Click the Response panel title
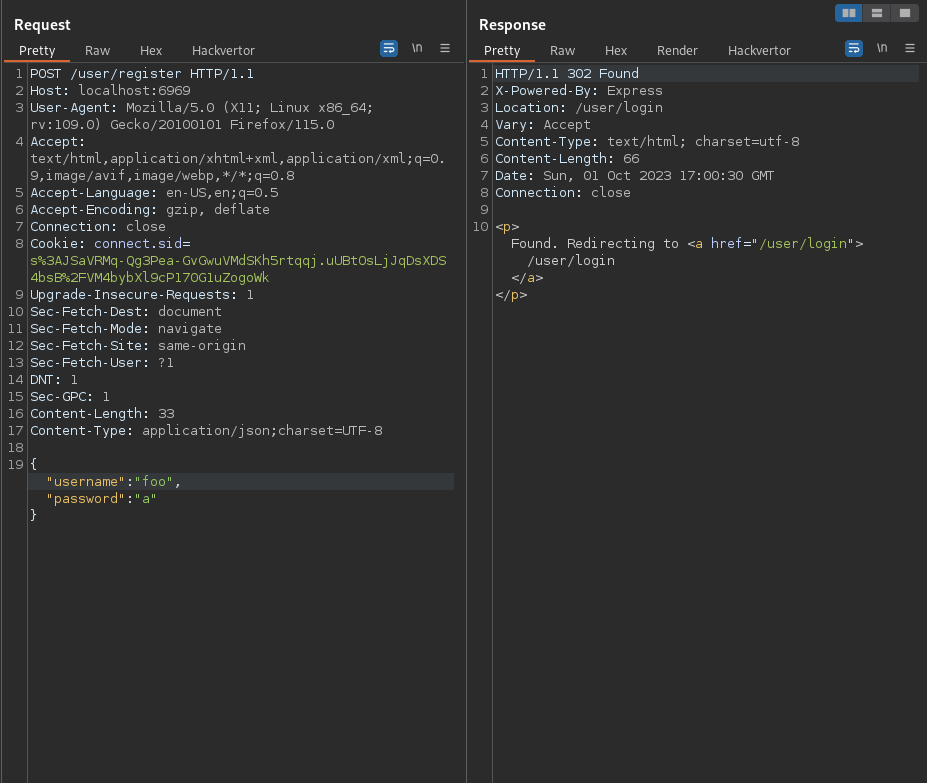Image resolution: width=927 pixels, height=783 pixels. [512, 25]
